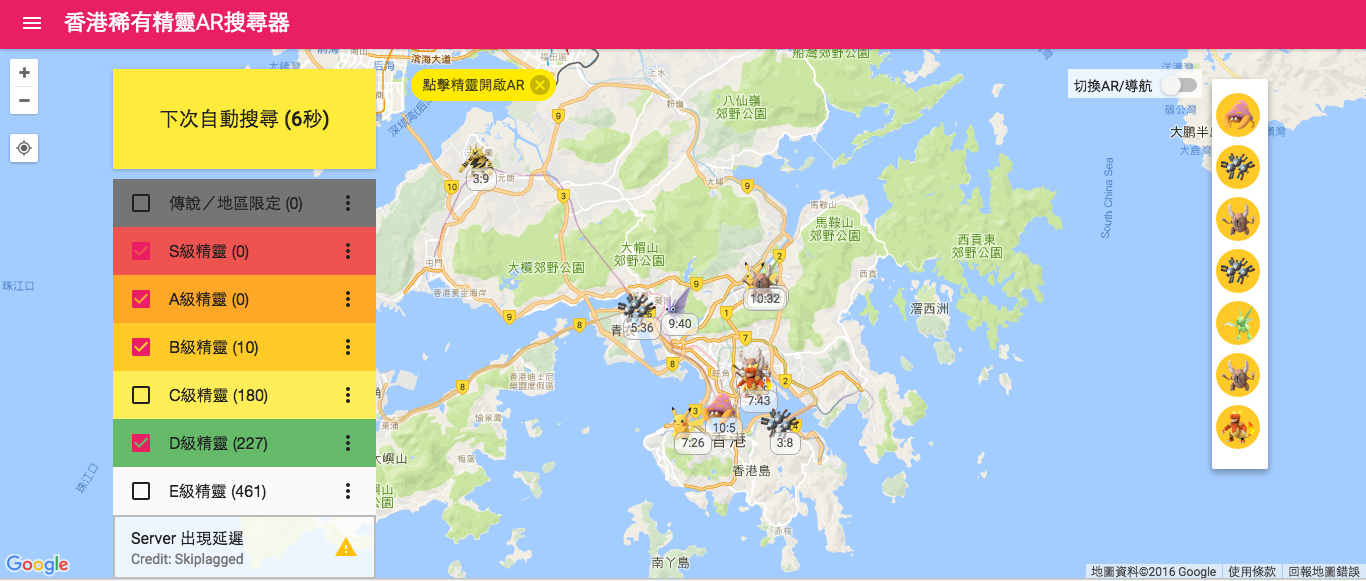Select the Magneton icon directly above Scyther in list

point(1238,271)
